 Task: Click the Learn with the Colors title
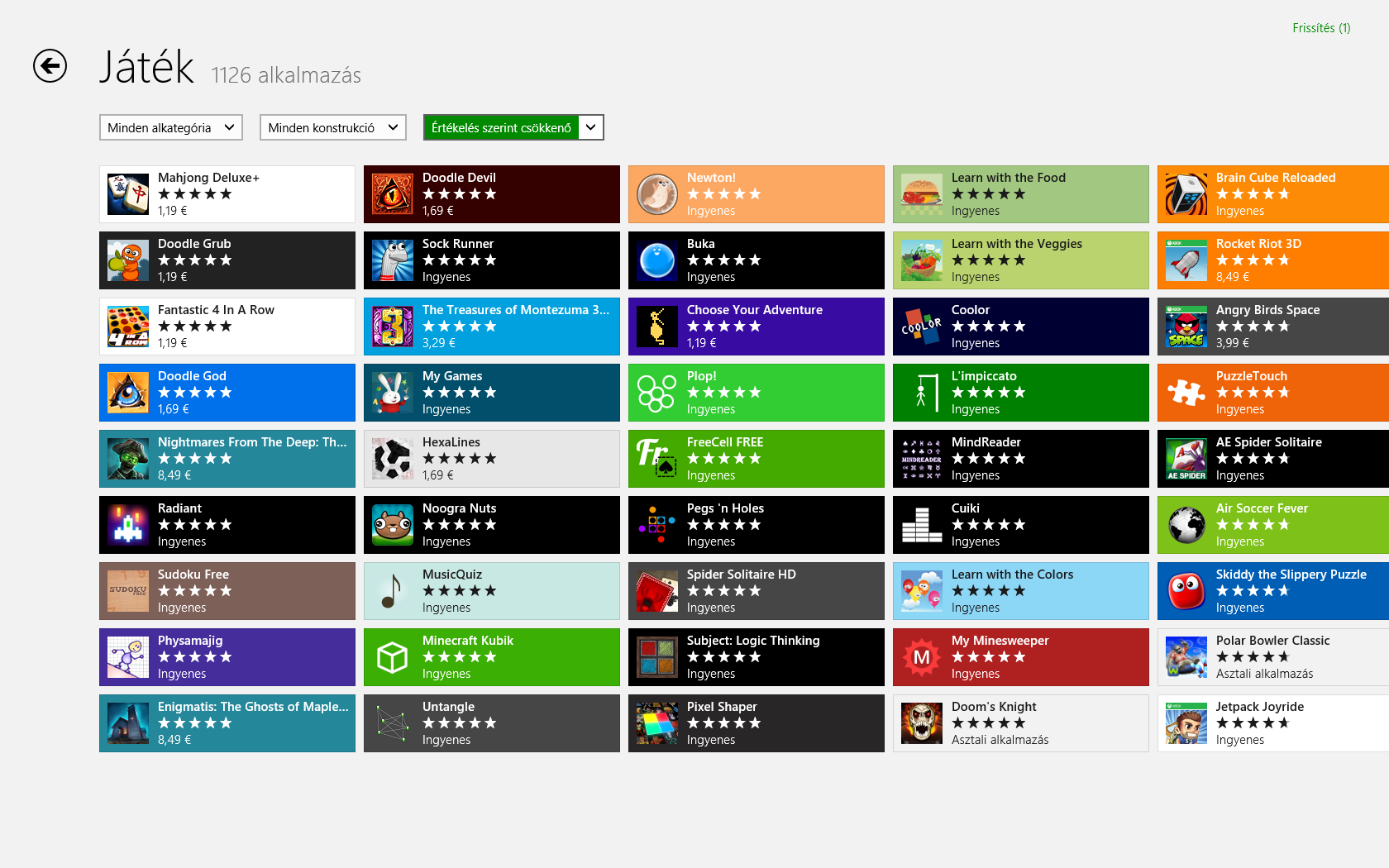[1012, 575]
